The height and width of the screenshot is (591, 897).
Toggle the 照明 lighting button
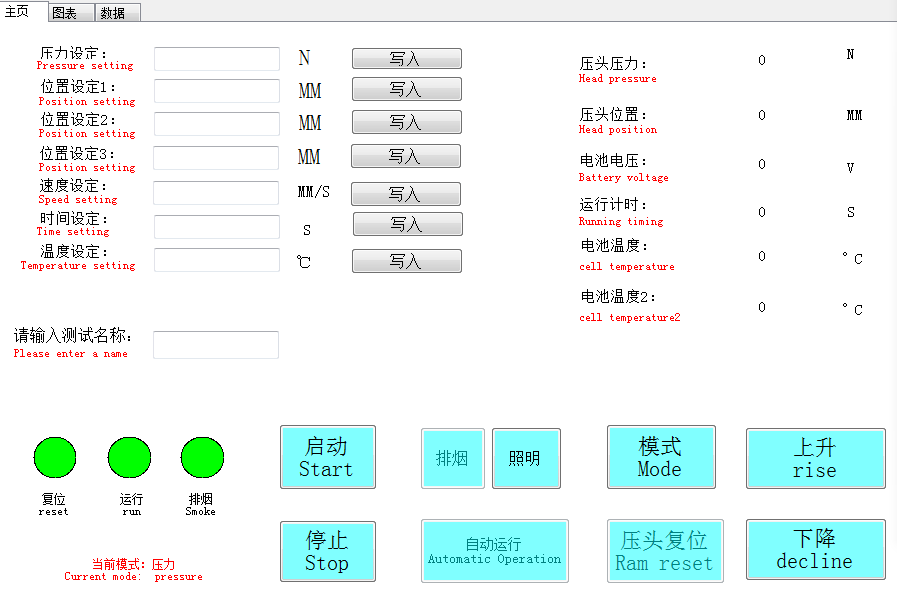pos(525,459)
